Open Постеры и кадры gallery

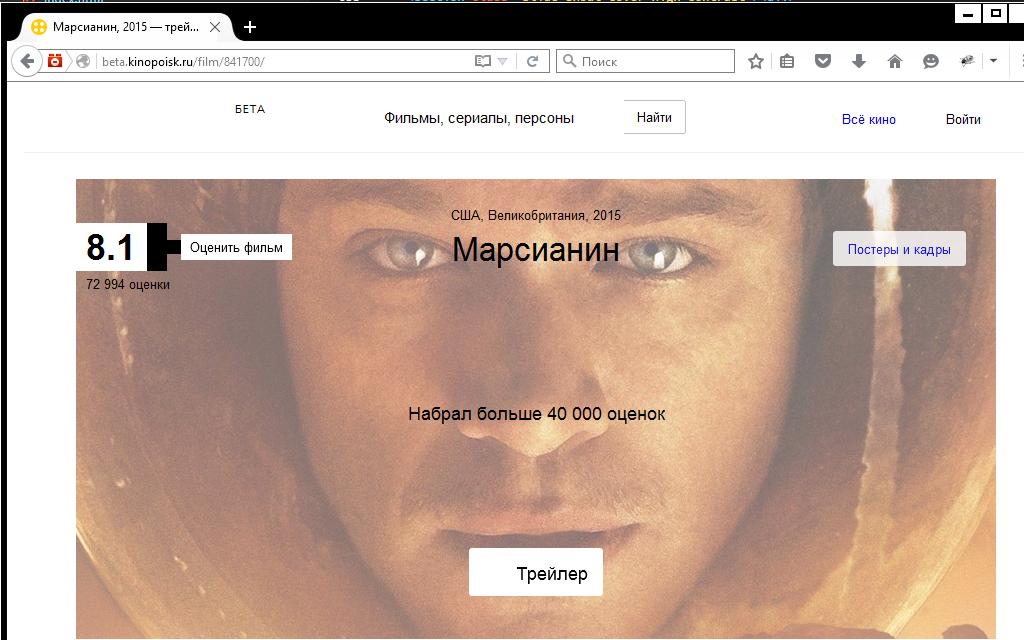[x=899, y=249]
